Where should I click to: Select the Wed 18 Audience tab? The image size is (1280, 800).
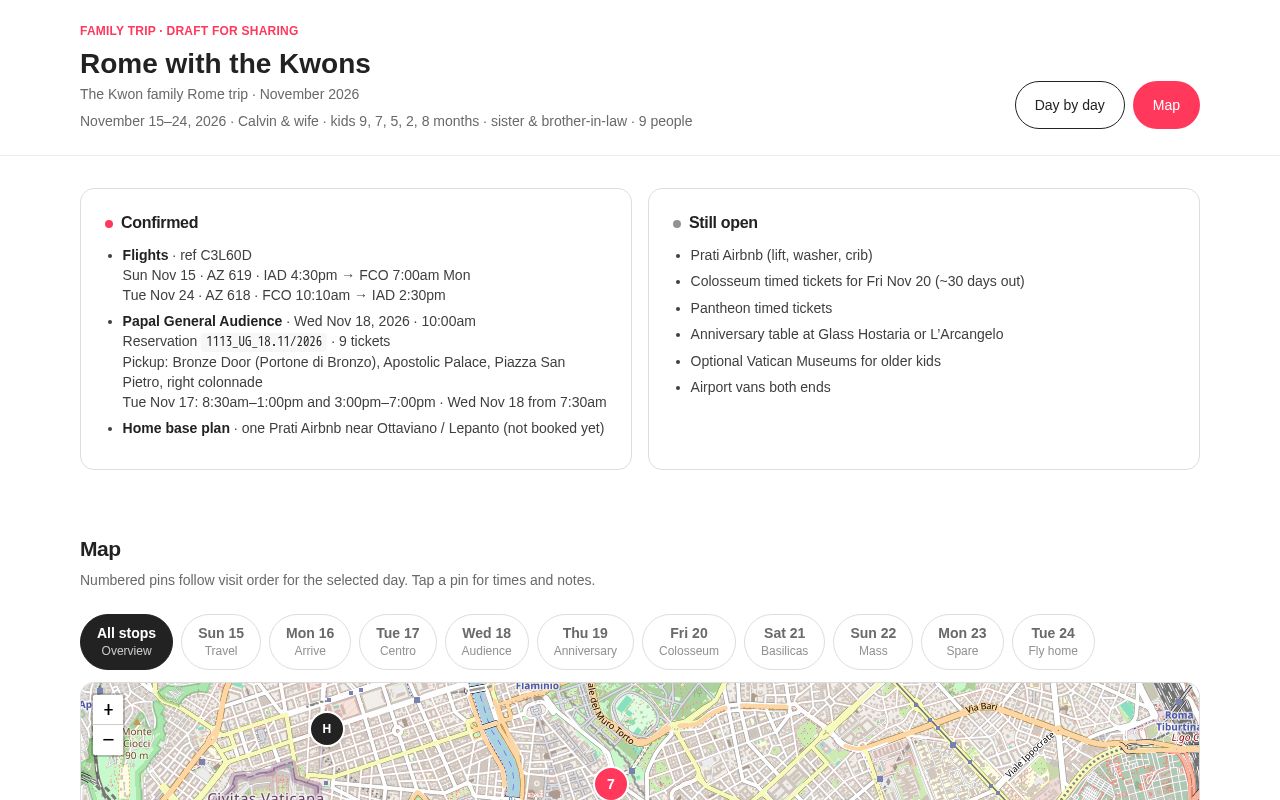point(487,642)
